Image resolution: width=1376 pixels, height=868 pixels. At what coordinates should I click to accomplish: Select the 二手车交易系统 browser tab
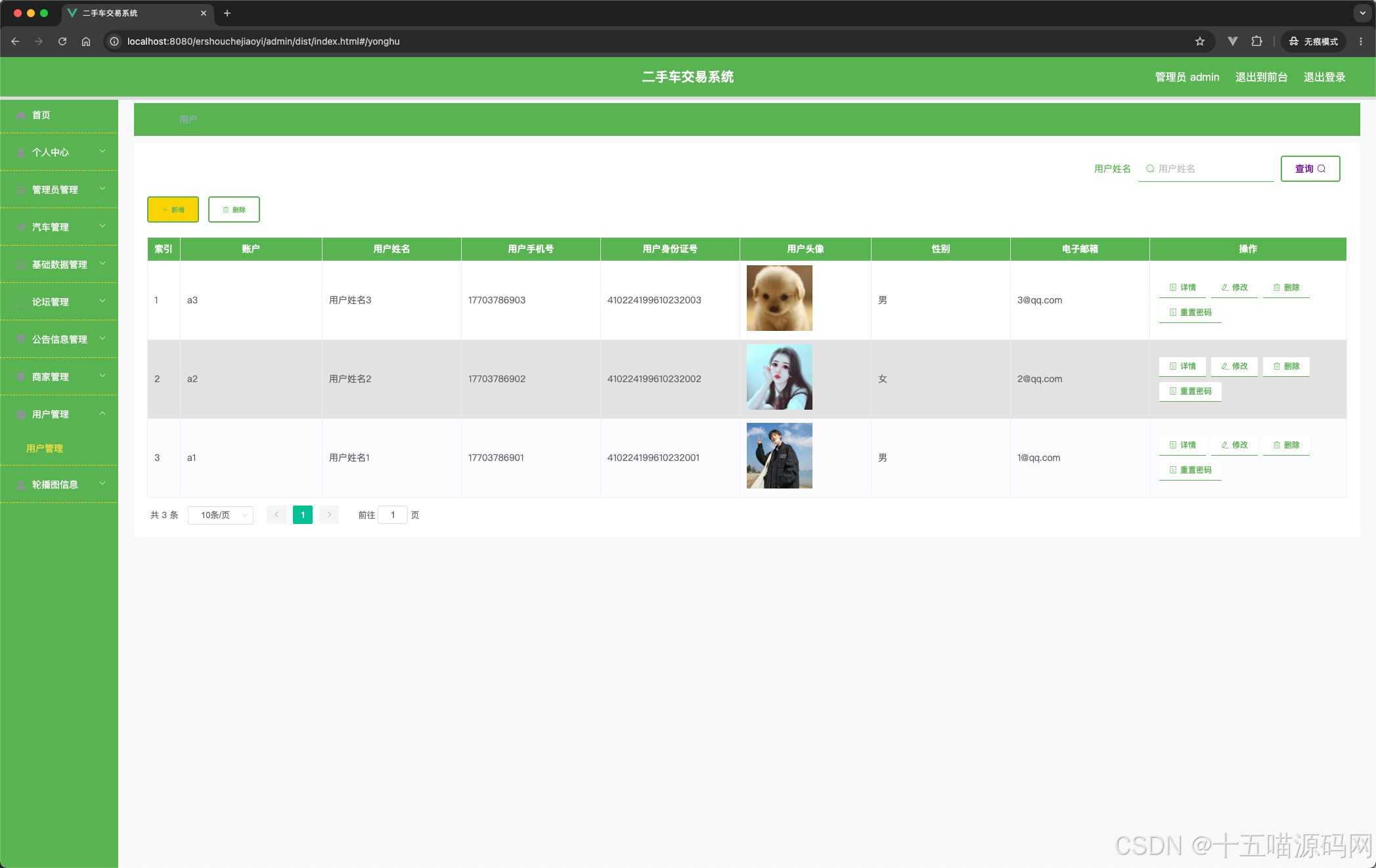pyautogui.click(x=138, y=13)
